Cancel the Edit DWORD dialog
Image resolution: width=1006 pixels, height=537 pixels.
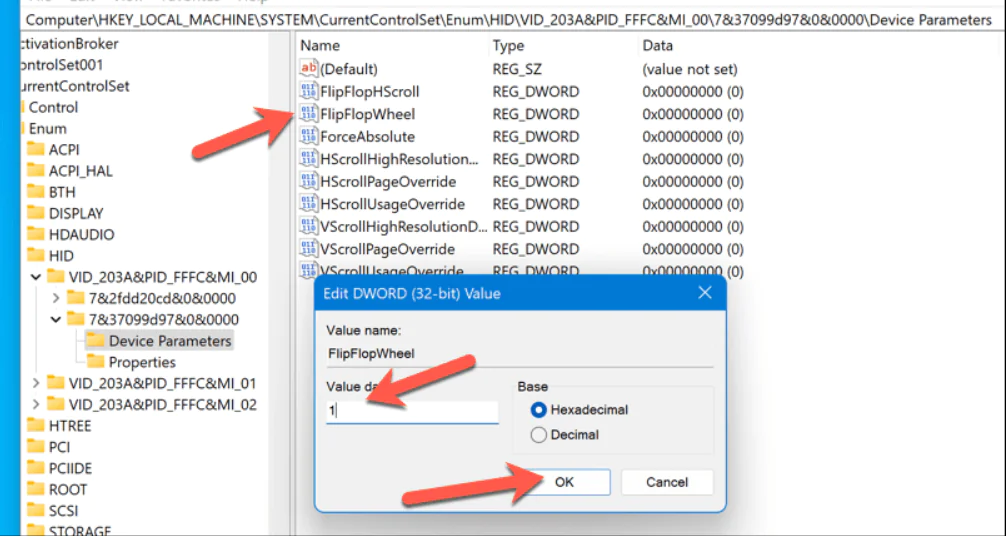667,482
